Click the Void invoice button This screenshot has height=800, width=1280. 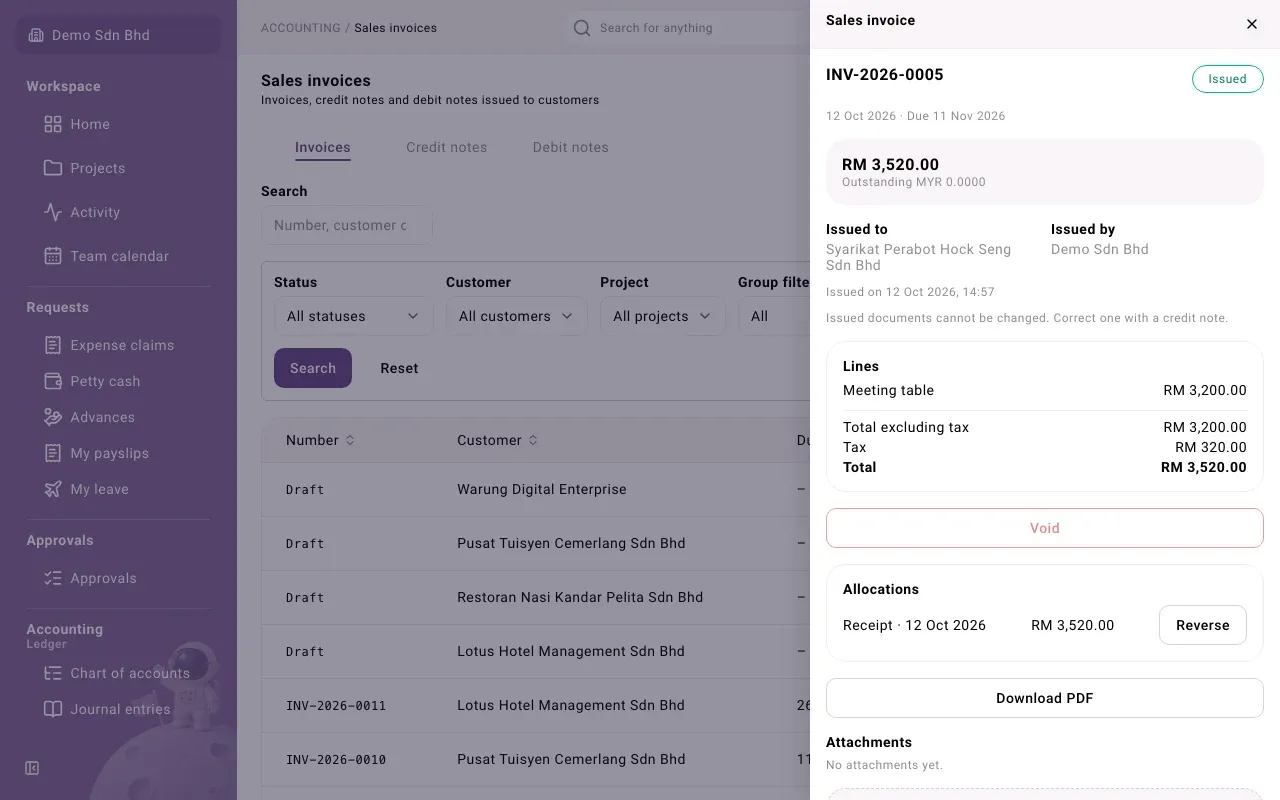(1045, 528)
